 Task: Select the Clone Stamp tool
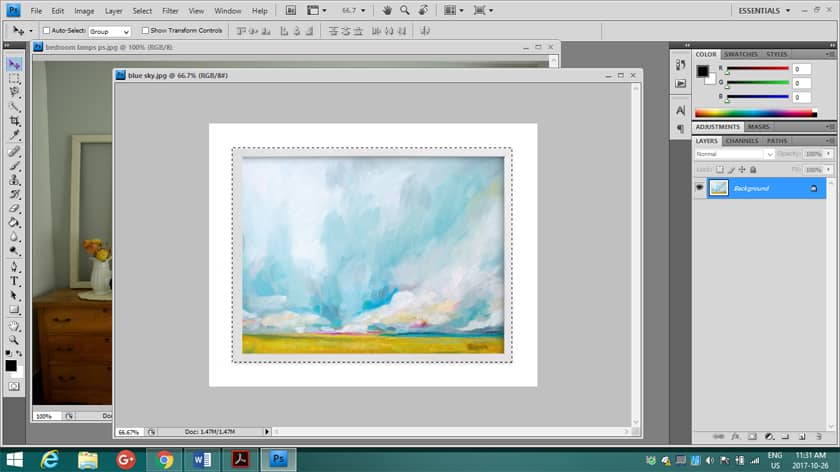pos(14,179)
